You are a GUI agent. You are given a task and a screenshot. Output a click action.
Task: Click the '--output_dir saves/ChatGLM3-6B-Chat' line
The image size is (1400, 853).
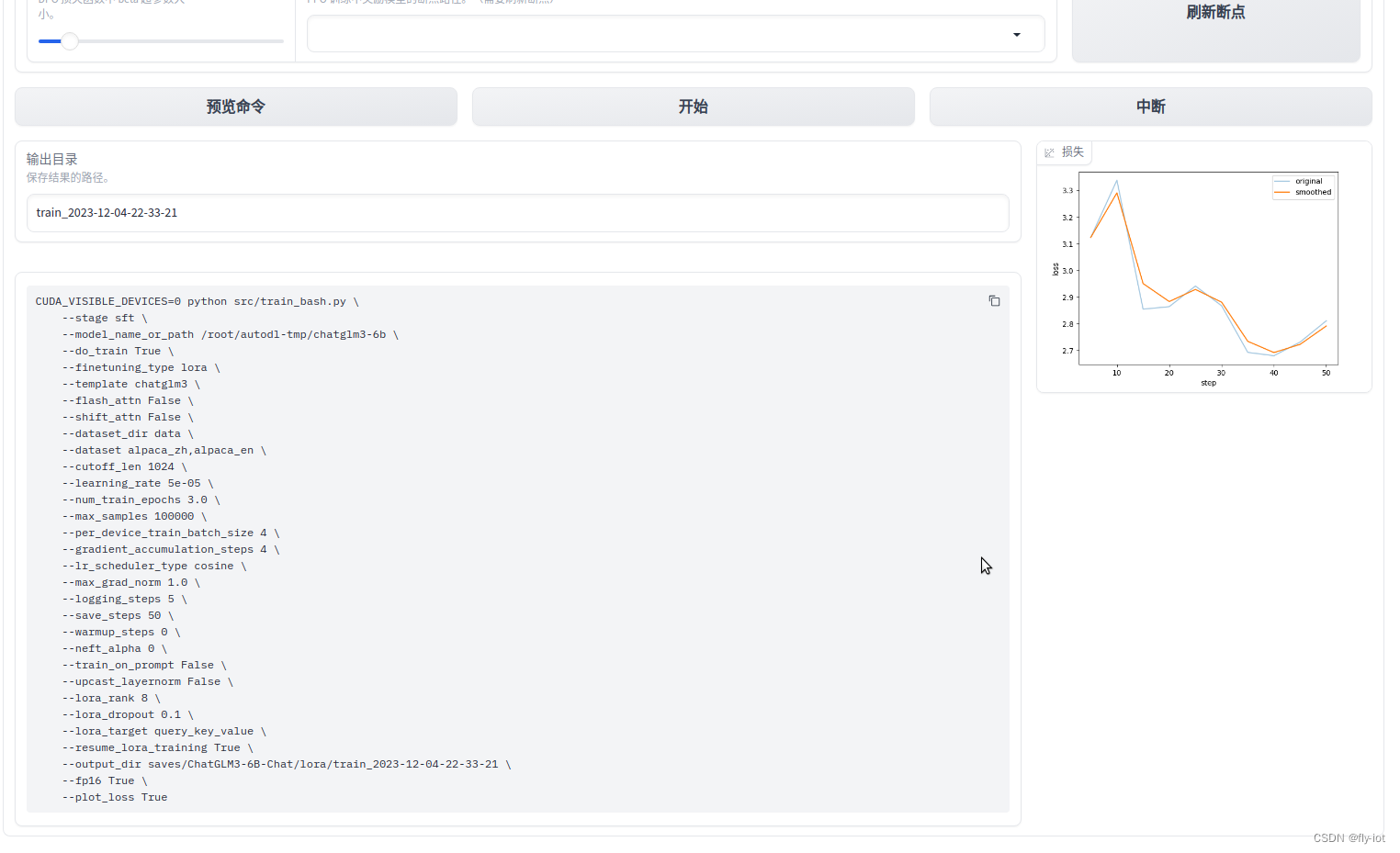[287, 764]
